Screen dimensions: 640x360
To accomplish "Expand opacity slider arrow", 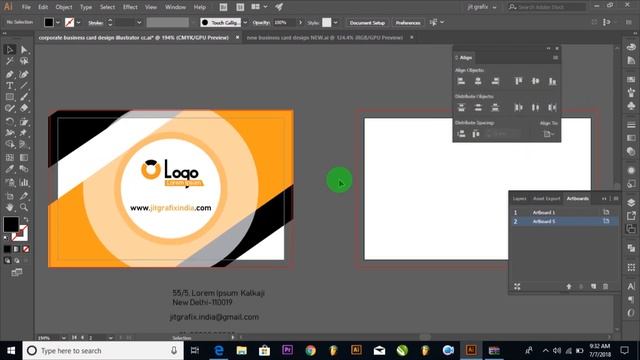I will coord(301,22).
